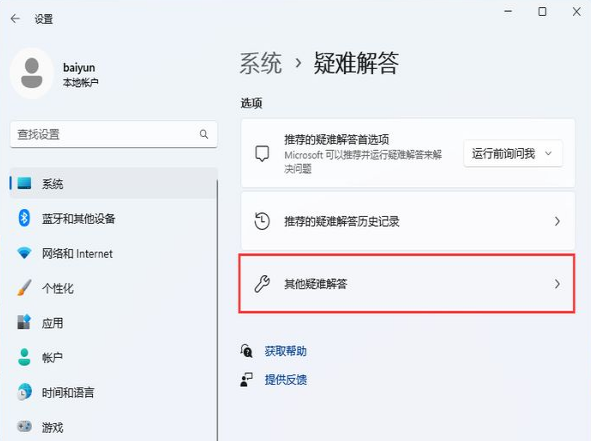Open 应用 settings
Image resolution: width=591 pixels, height=441 pixels.
(x=113, y=323)
